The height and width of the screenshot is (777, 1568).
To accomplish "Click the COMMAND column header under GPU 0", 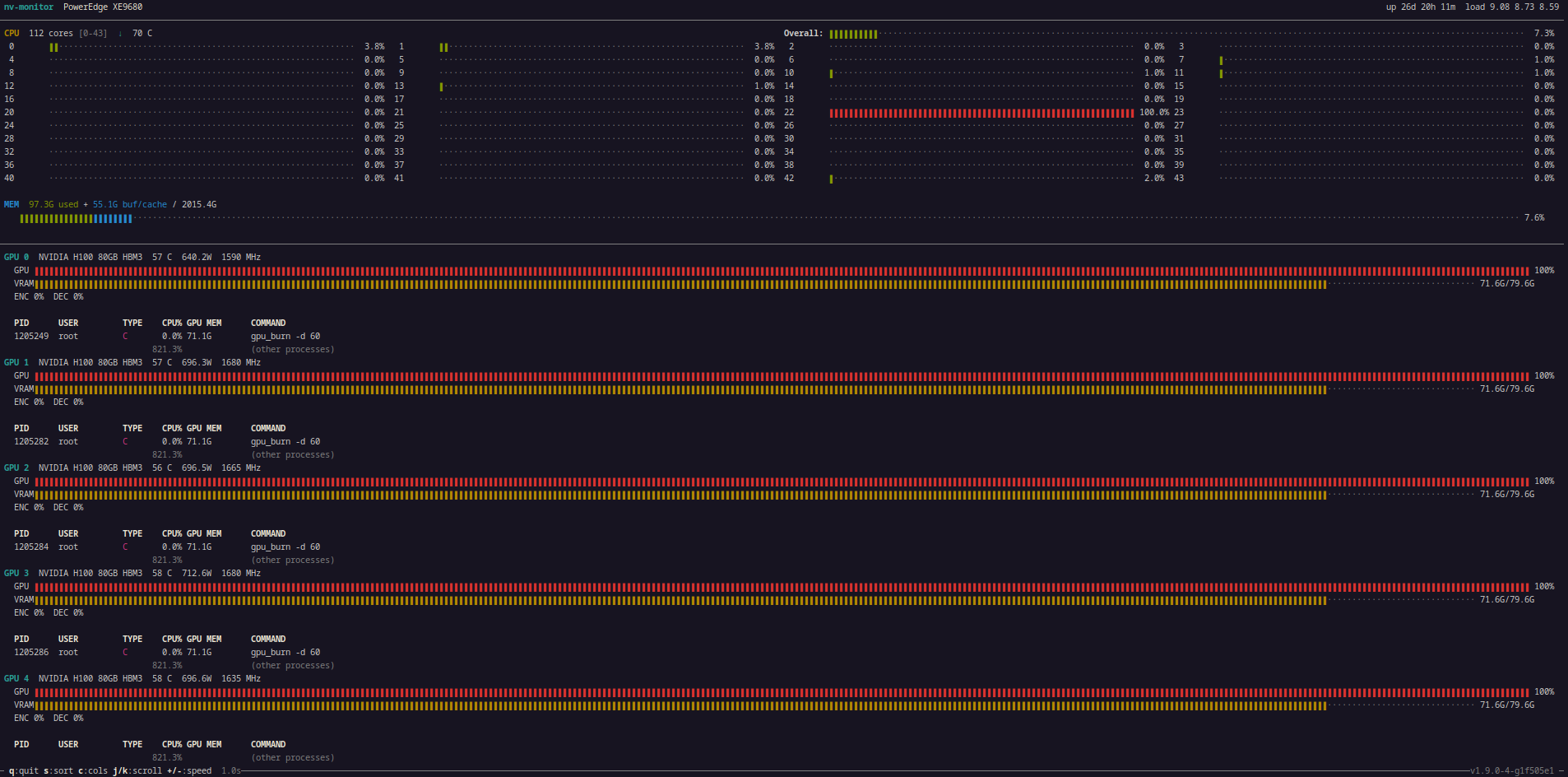I will pyautogui.click(x=268, y=323).
